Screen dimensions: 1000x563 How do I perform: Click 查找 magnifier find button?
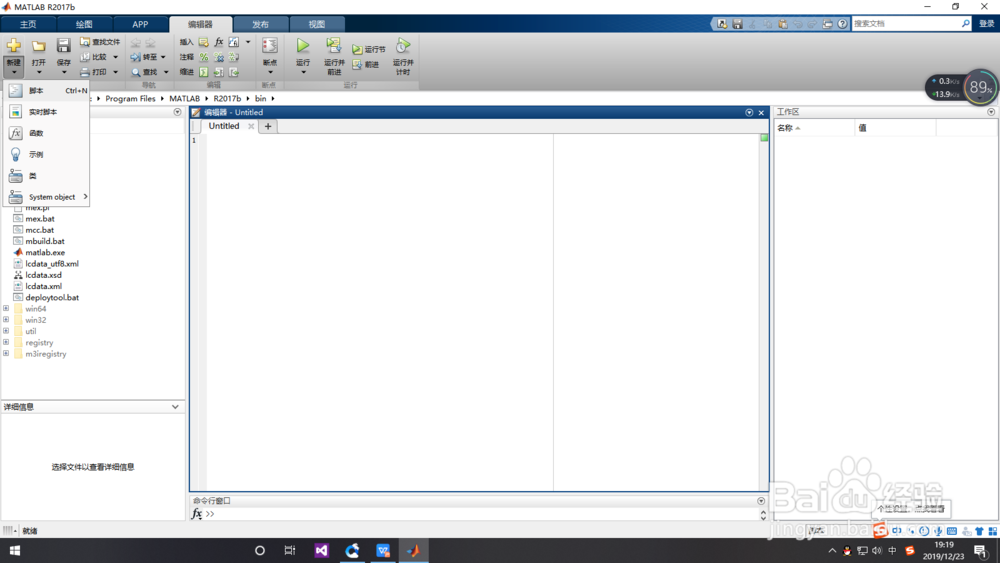point(145,72)
